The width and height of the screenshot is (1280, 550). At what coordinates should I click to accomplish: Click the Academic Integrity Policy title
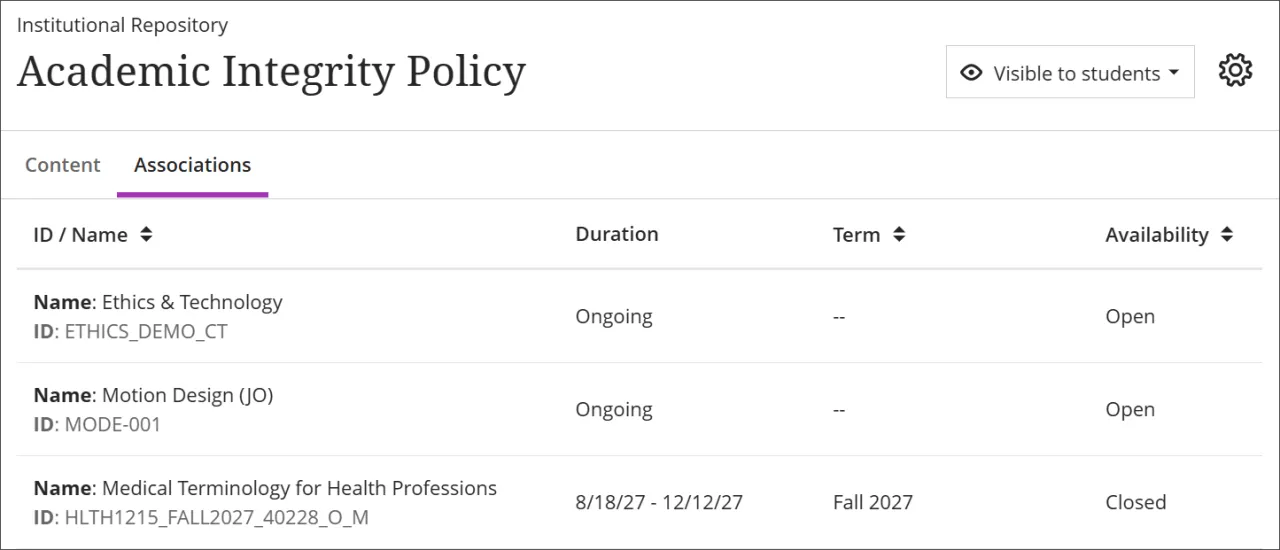(x=271, y=72)
